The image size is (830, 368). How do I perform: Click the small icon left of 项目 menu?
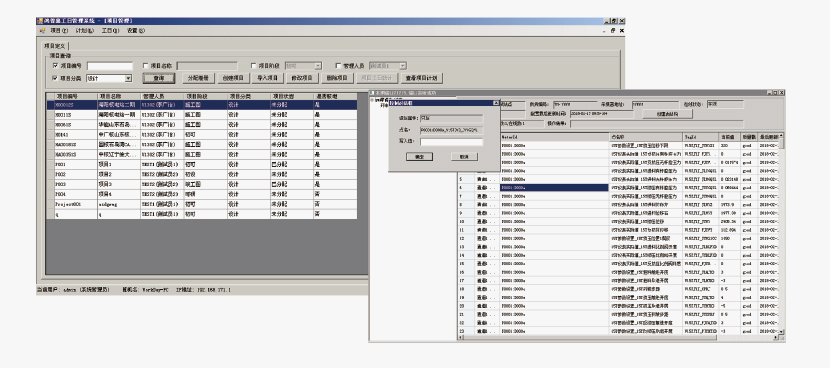click(x=42, y=31)
